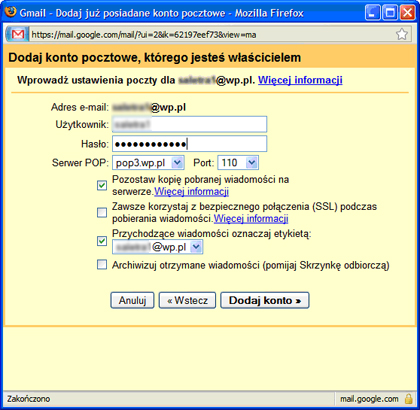Click the Wstecz back button

tap(187, 300)
